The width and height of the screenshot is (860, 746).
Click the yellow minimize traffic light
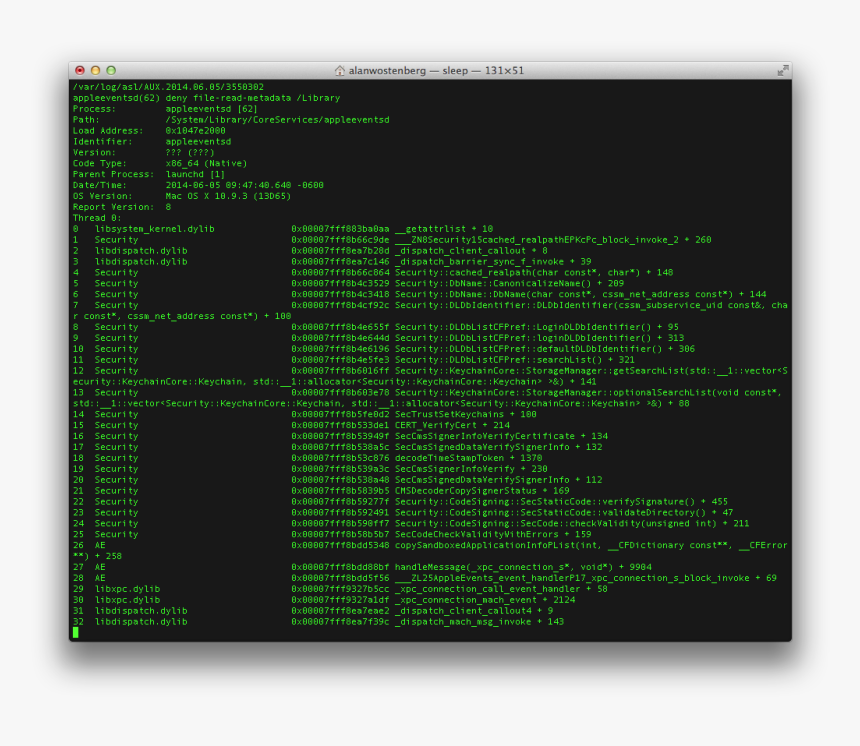click(95, 70)
